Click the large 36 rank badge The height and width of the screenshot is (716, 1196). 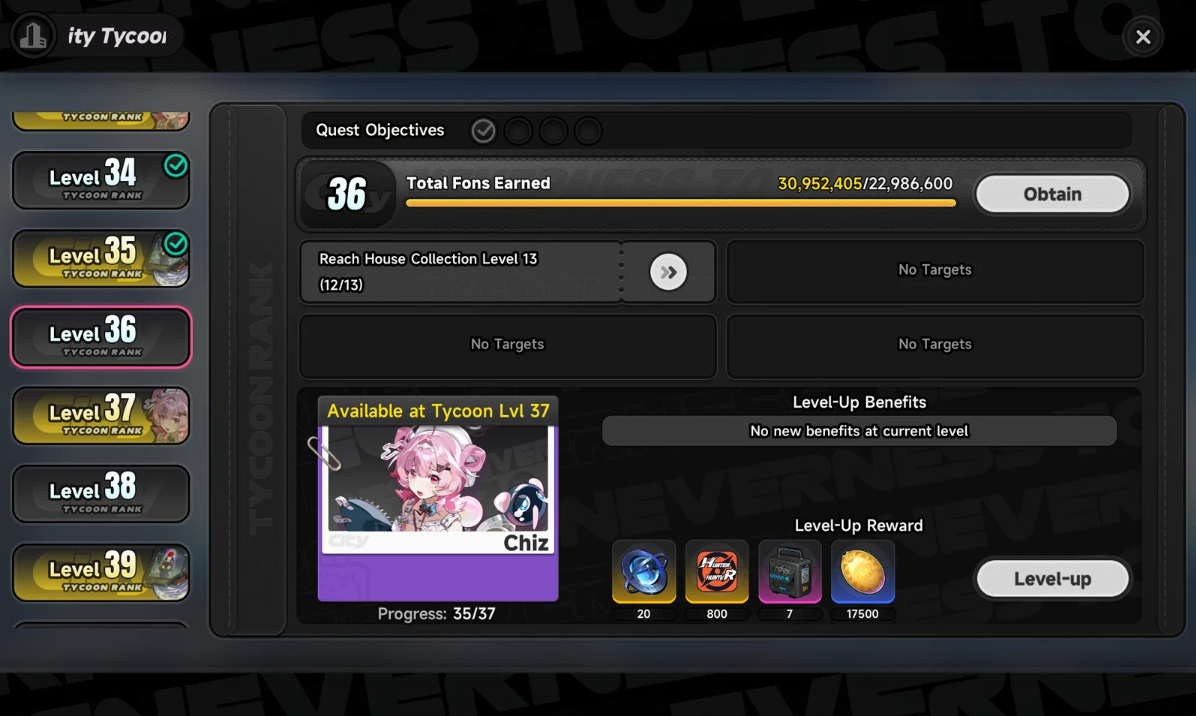click(347, 194)
